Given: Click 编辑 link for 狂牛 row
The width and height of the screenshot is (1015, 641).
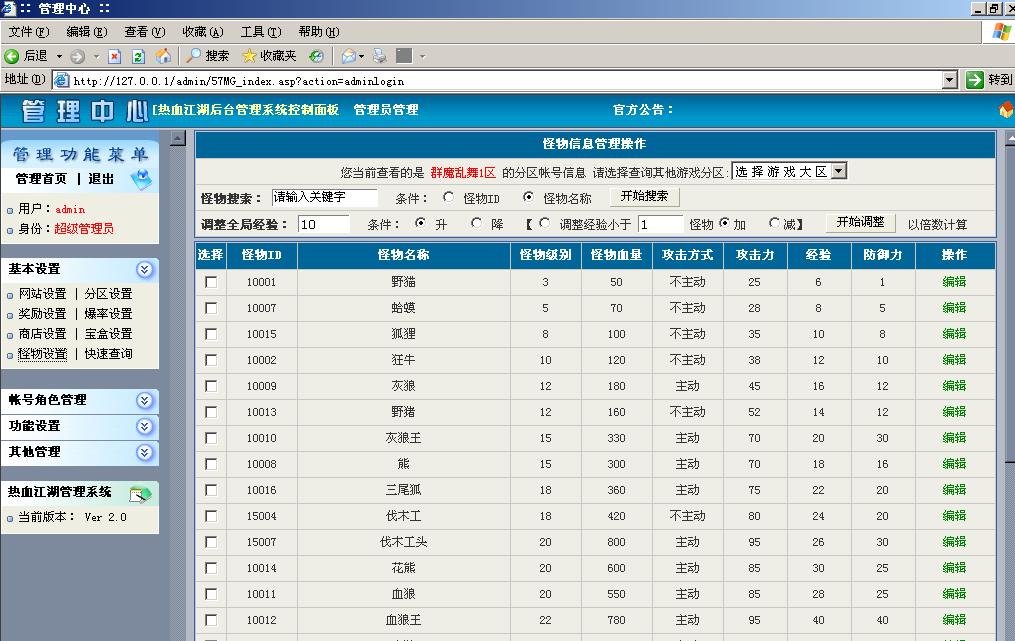Looking at the screenshot, I should click(x=954, y=360).
